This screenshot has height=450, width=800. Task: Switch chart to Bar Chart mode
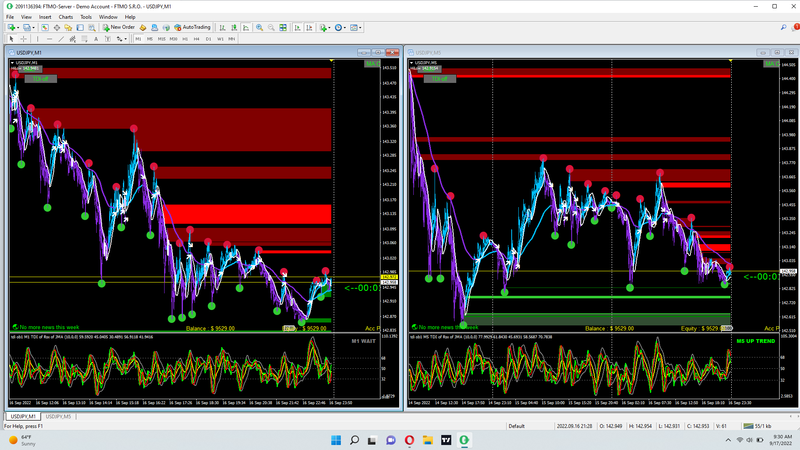[x=222, y=28]
